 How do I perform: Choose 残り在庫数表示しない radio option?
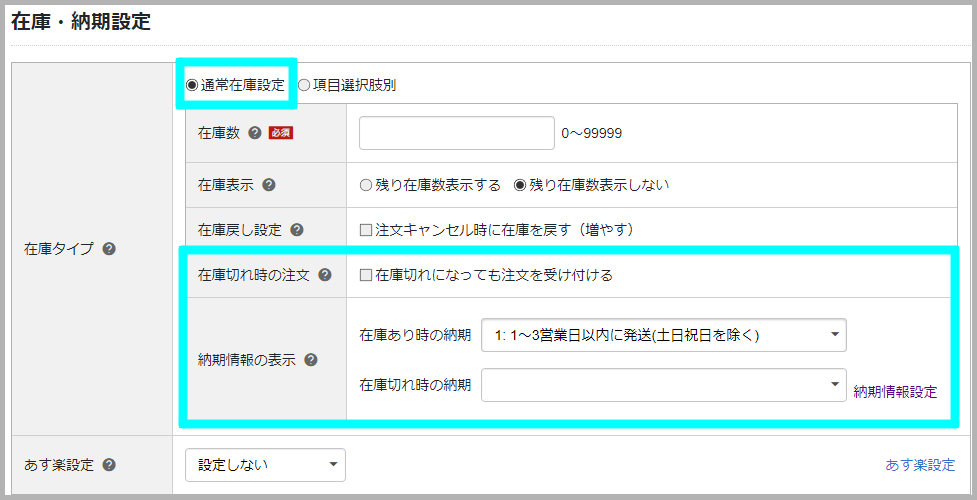point(520,185)
